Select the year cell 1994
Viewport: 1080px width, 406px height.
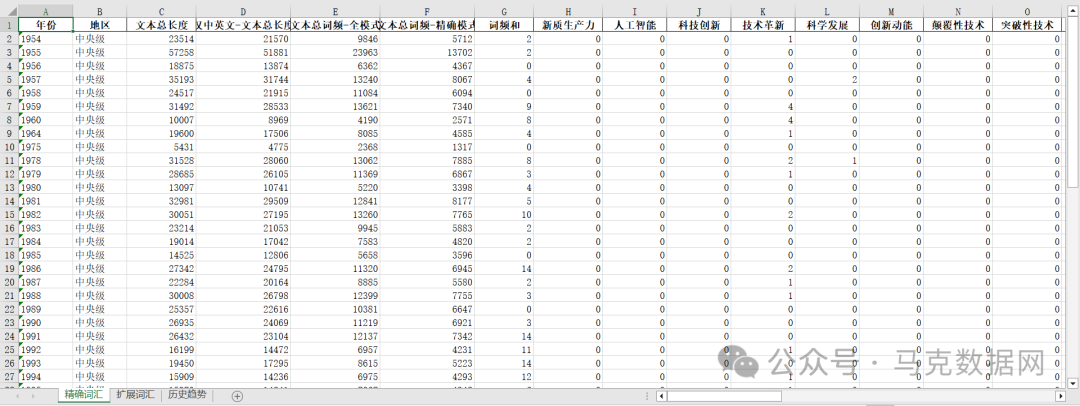click(45, 376)
